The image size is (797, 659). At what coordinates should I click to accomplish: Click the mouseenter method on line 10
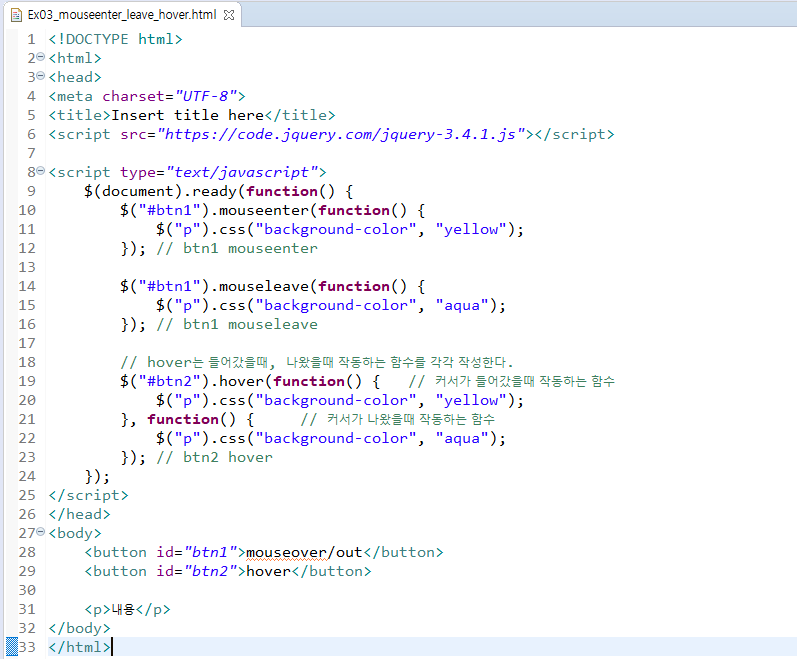(x=264, y=210)
